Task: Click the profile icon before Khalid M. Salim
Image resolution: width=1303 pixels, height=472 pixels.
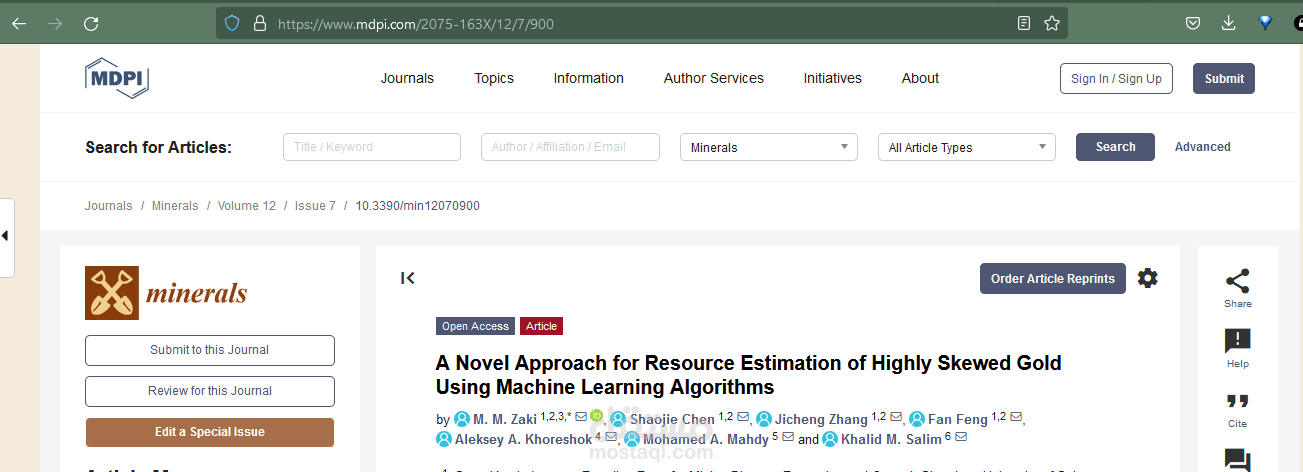Action: (830, 439)
